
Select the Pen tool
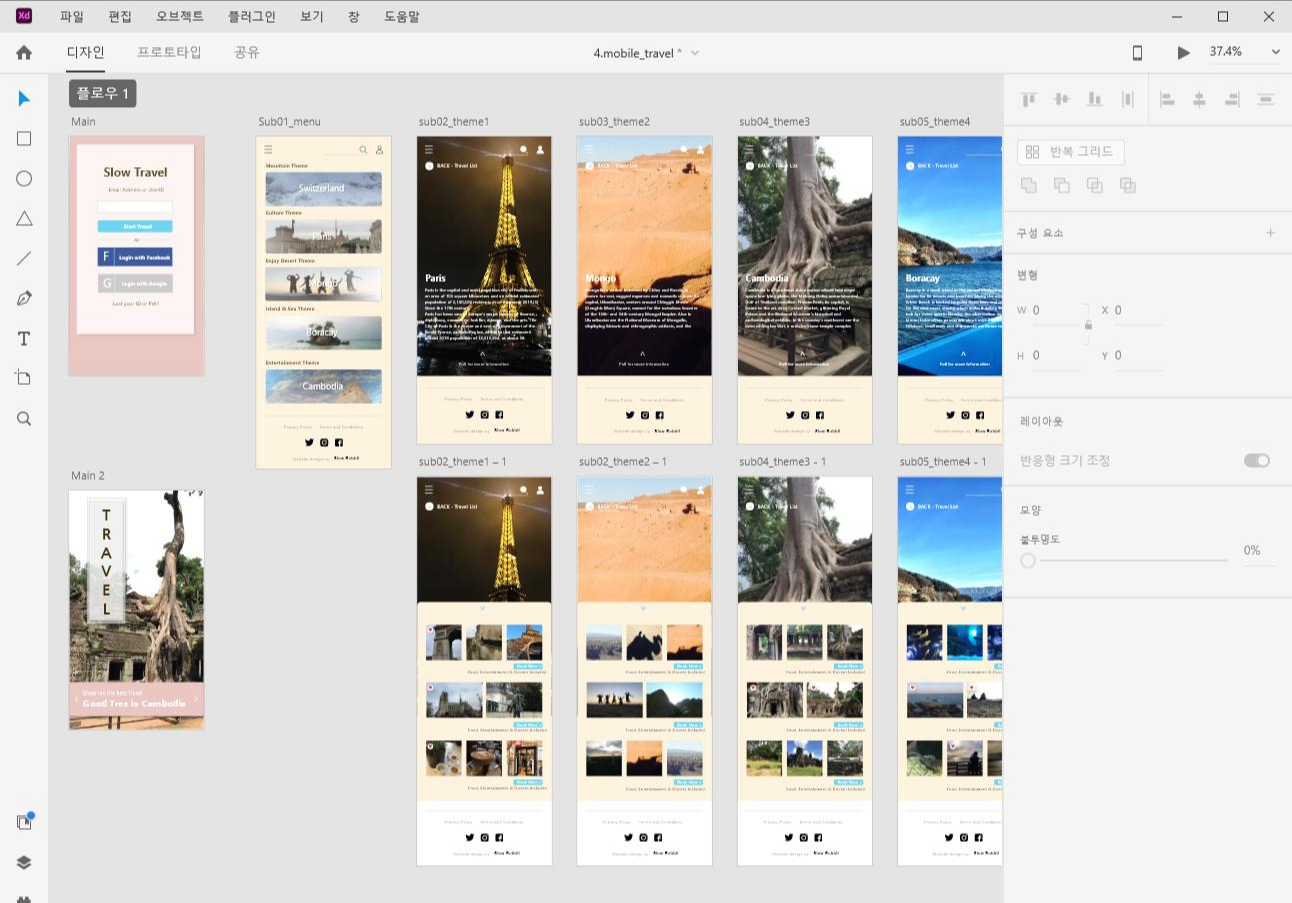[24, 299]
